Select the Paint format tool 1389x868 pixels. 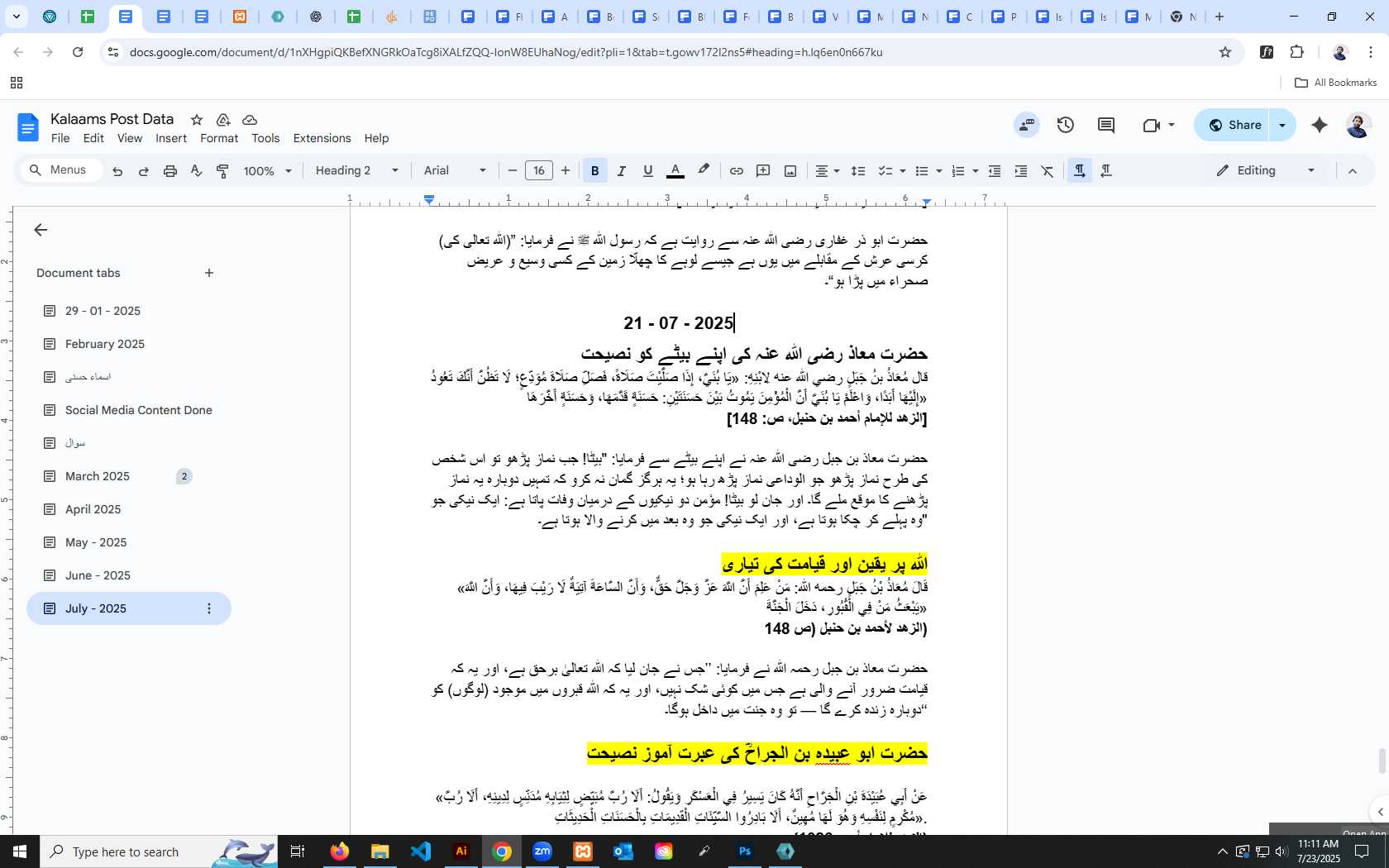click(222, 171)
